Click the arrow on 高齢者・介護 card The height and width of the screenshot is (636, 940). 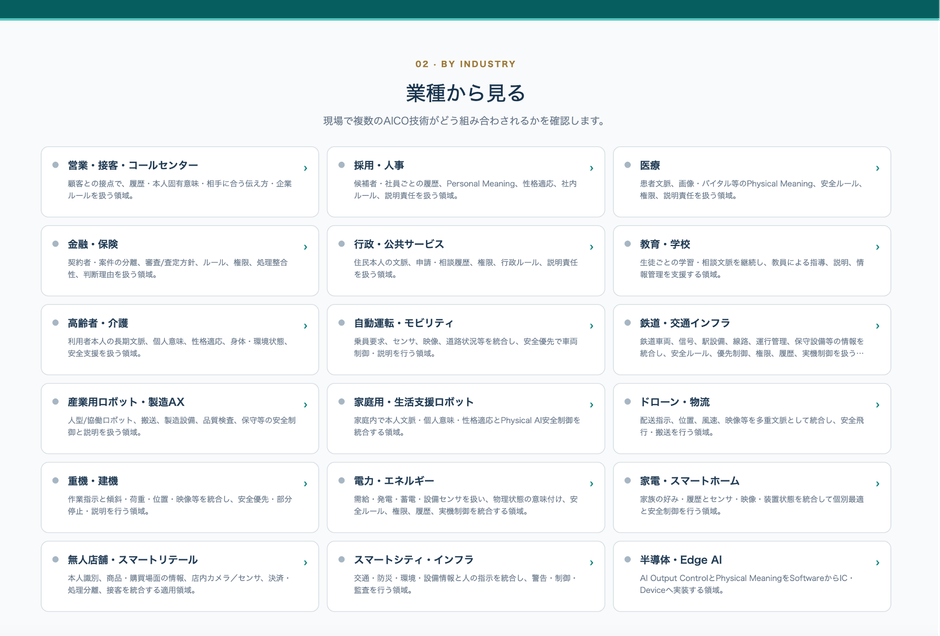point(305,326)
